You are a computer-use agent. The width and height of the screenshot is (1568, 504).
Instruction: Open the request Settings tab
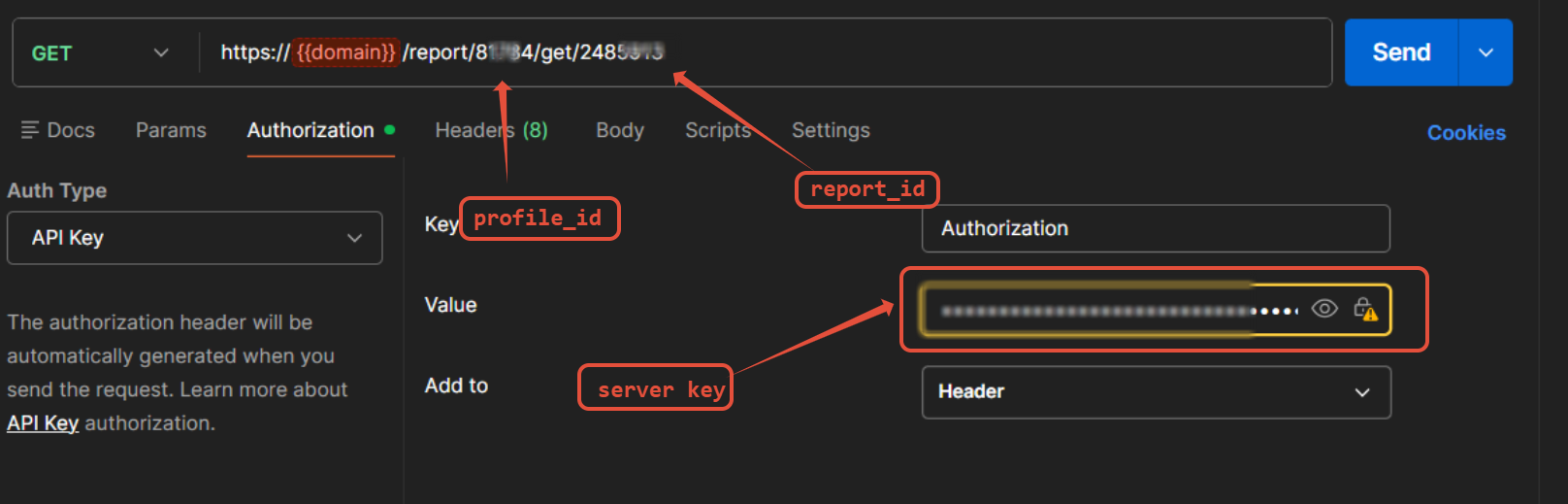(831, 130)
